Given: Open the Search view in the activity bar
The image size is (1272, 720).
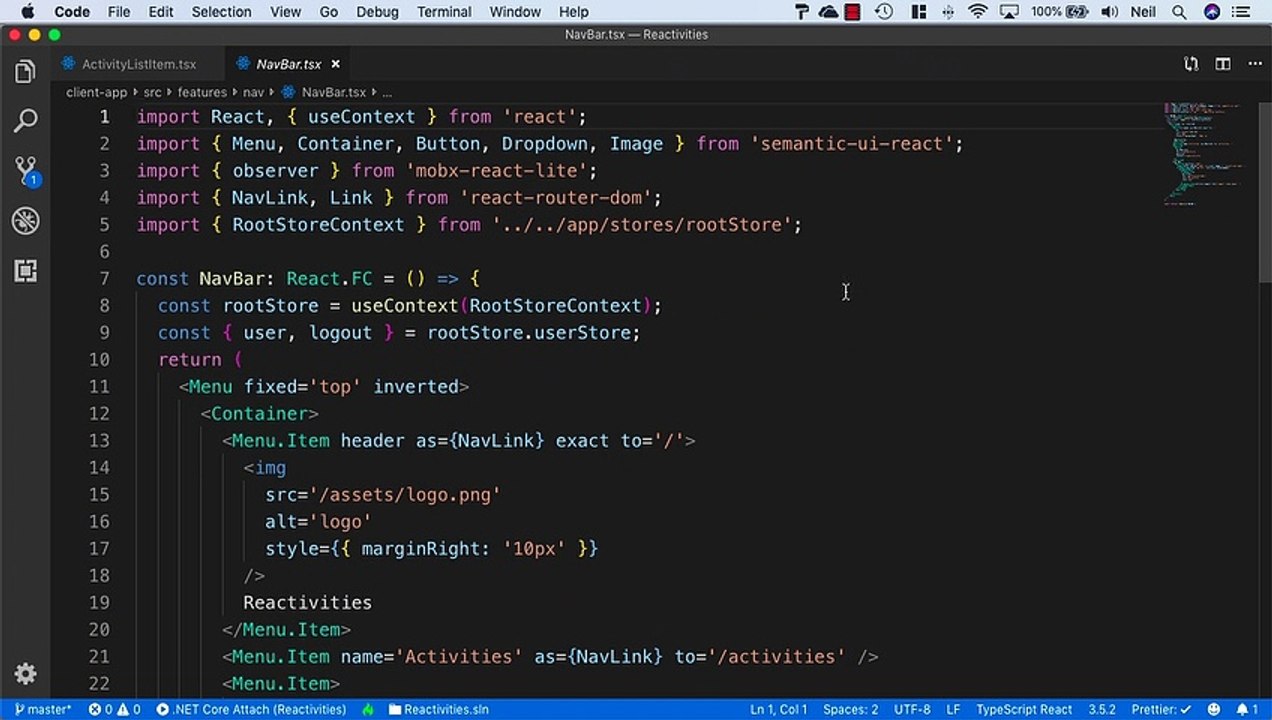Looking at the screenshot, I should pyautogui.click(x=26, y=121).
